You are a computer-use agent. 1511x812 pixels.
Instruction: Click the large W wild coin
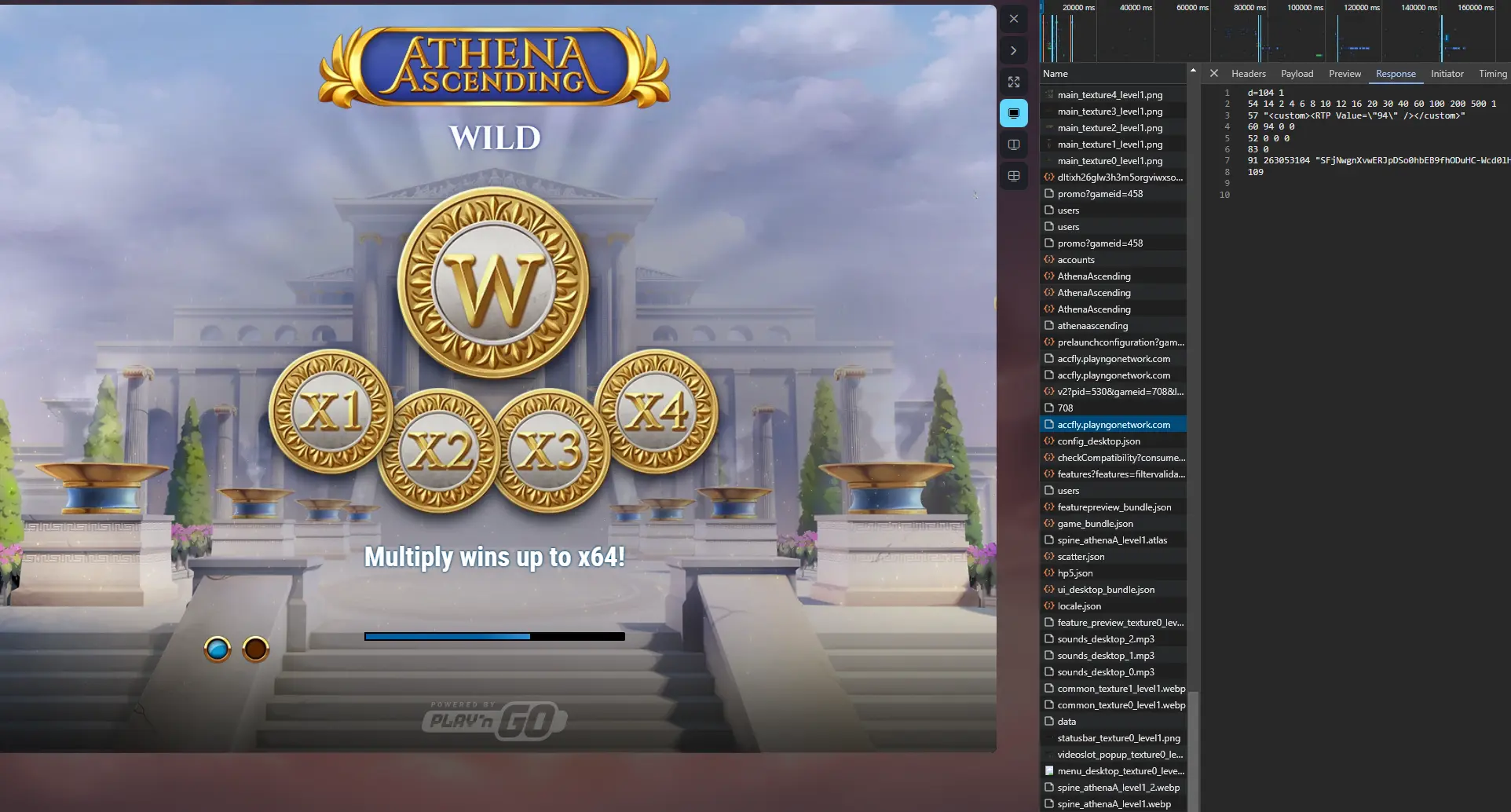(x=493, y=283)
